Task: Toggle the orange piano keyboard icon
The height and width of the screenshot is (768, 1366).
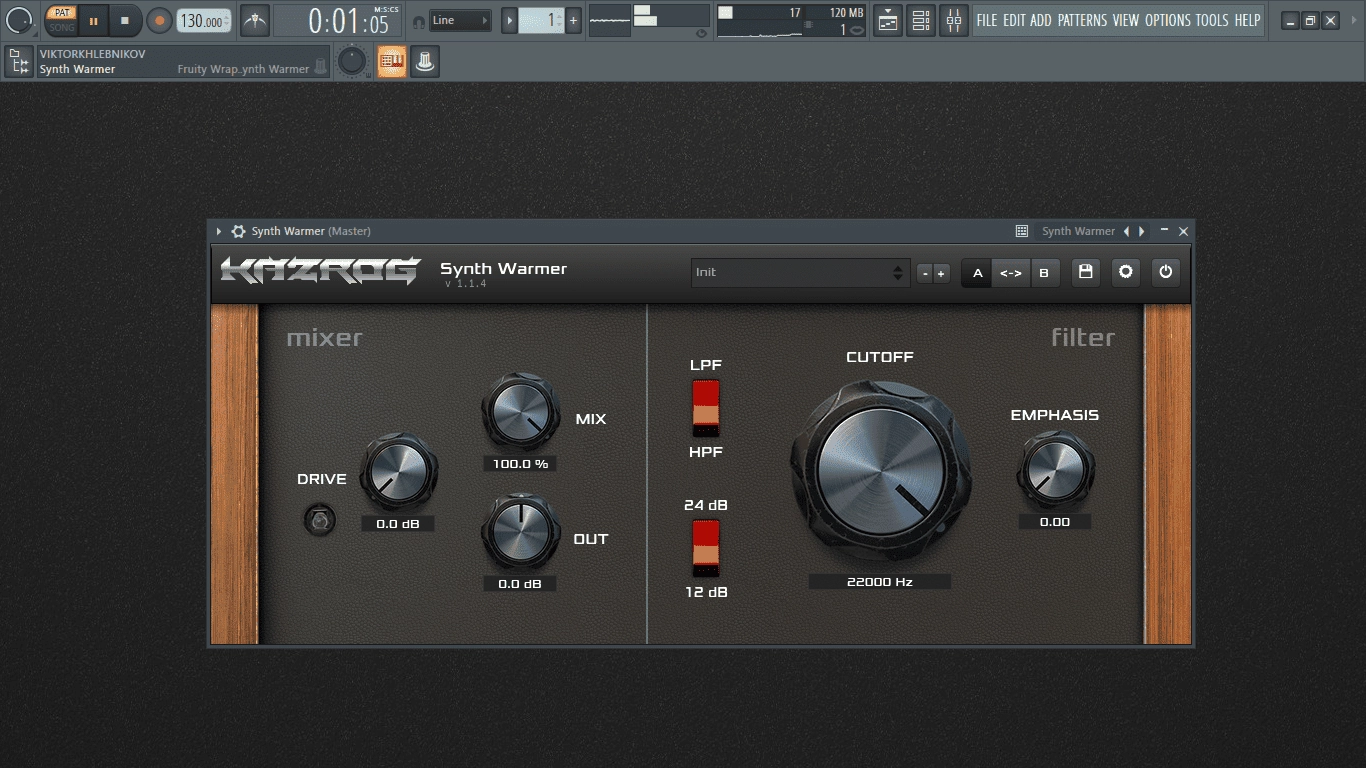Action: click(392, 62)
